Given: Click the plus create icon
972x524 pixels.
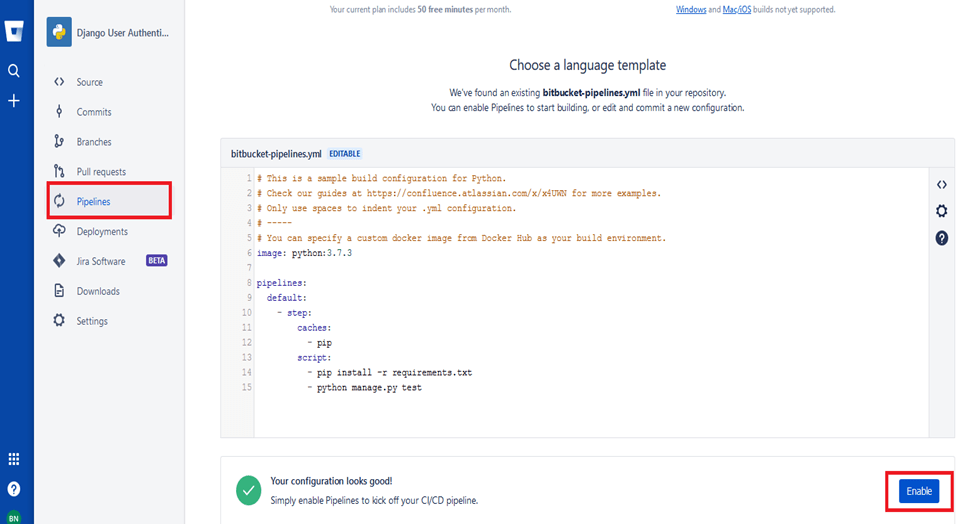Looking at the screenshot, I should pyautogui.click(x=14, y=100).
